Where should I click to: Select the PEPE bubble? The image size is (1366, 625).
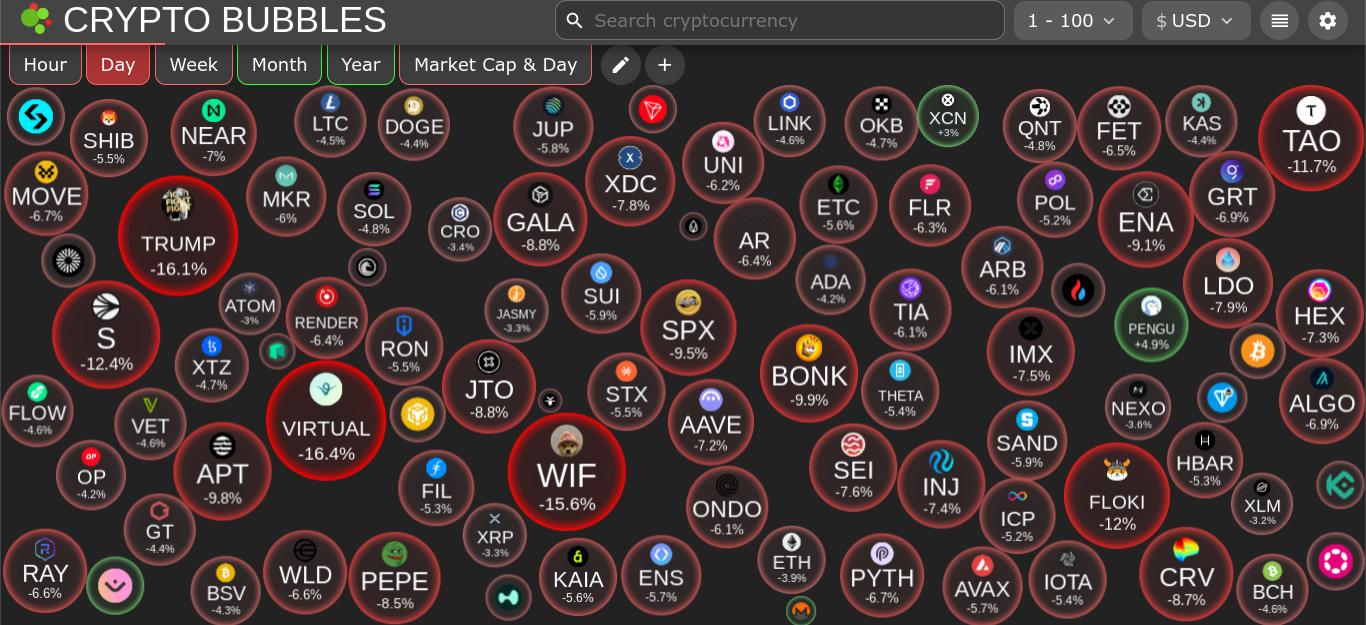(x=395, y=579)
